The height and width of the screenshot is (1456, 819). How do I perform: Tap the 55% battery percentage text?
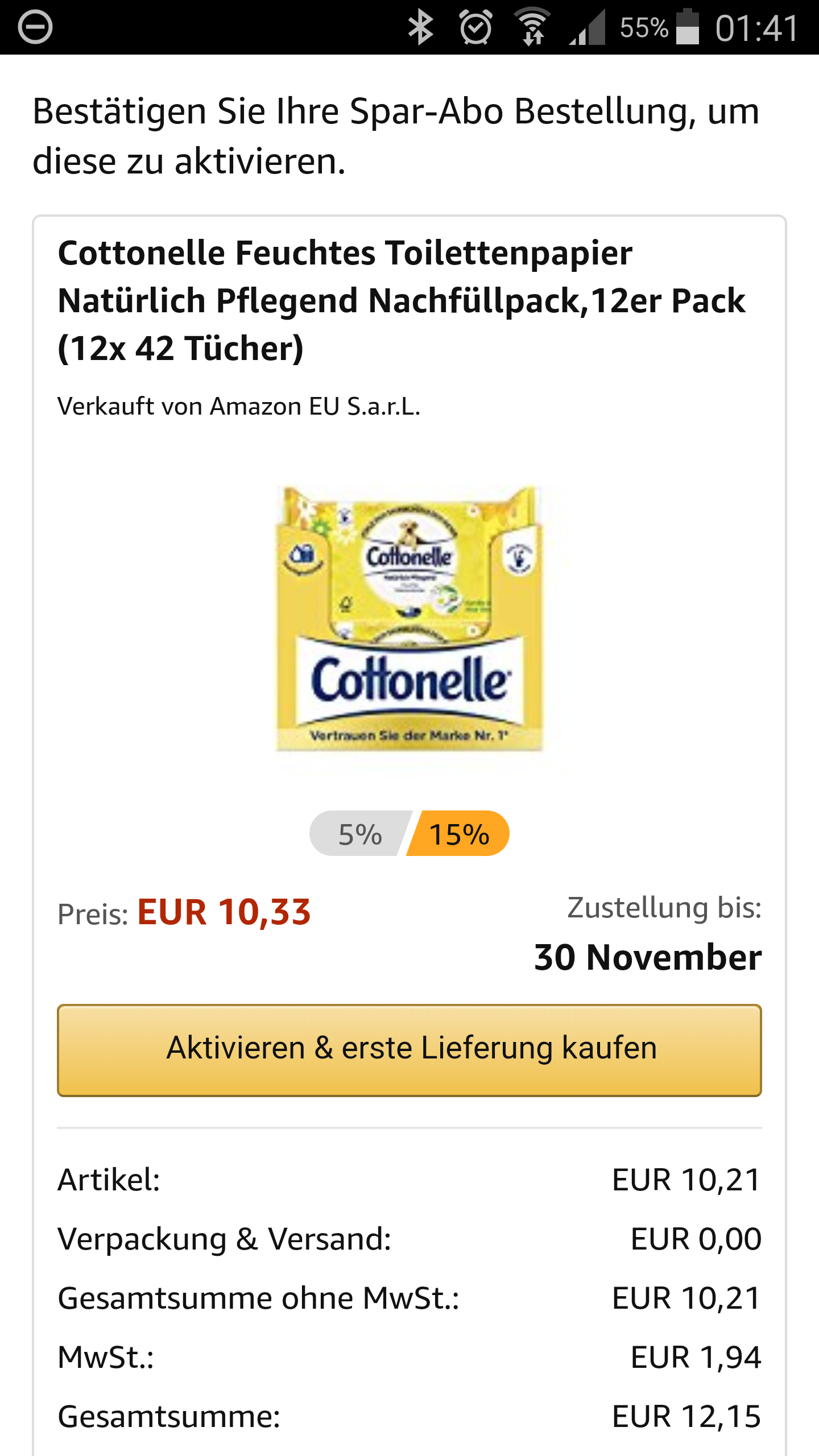[x=644, y=27]
